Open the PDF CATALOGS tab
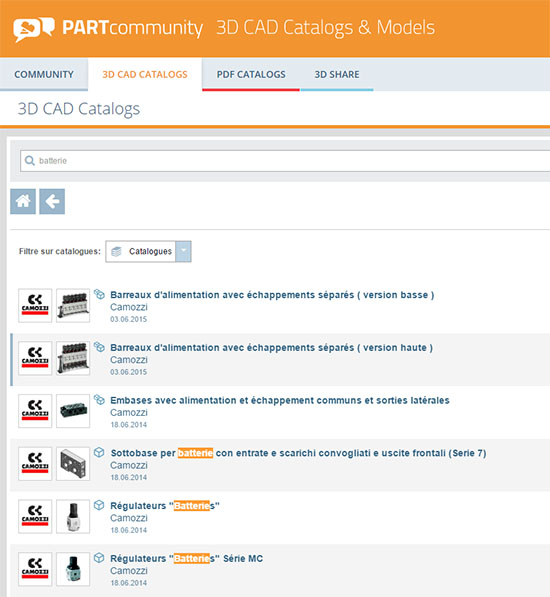This screenshot has width=550, height=597. pyautogui.click(x=251, y=74)
